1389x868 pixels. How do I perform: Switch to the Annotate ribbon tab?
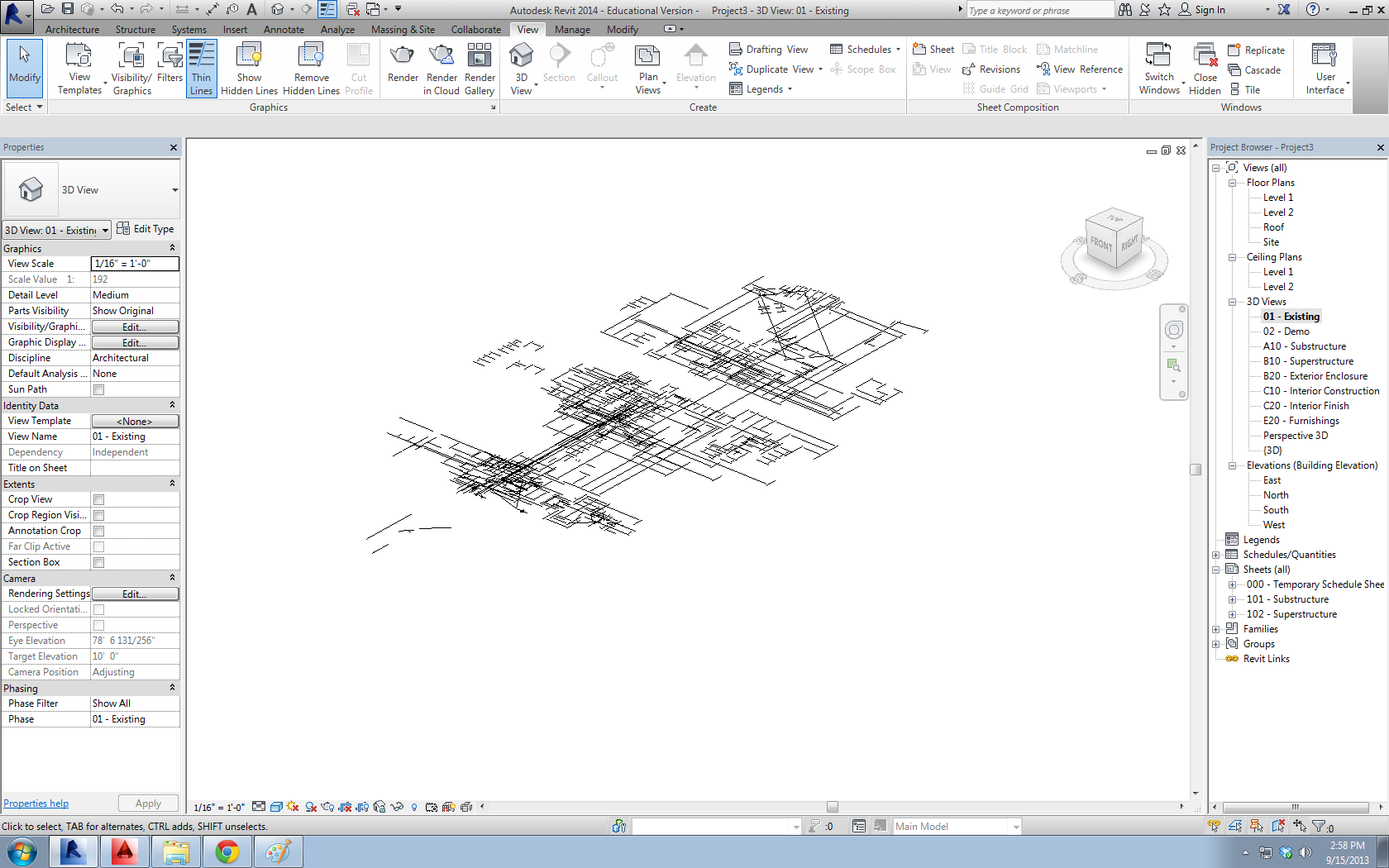284,30
